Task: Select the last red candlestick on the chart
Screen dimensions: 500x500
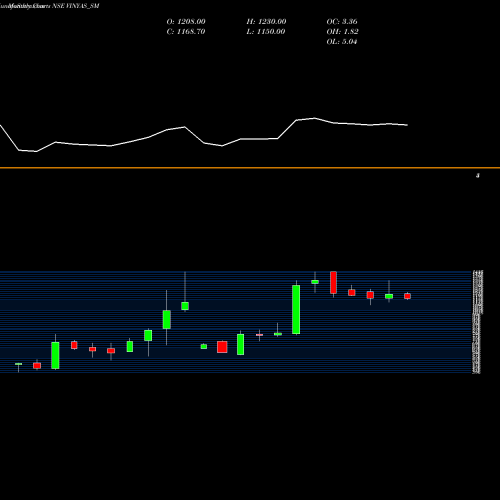Action: point(407,296)
